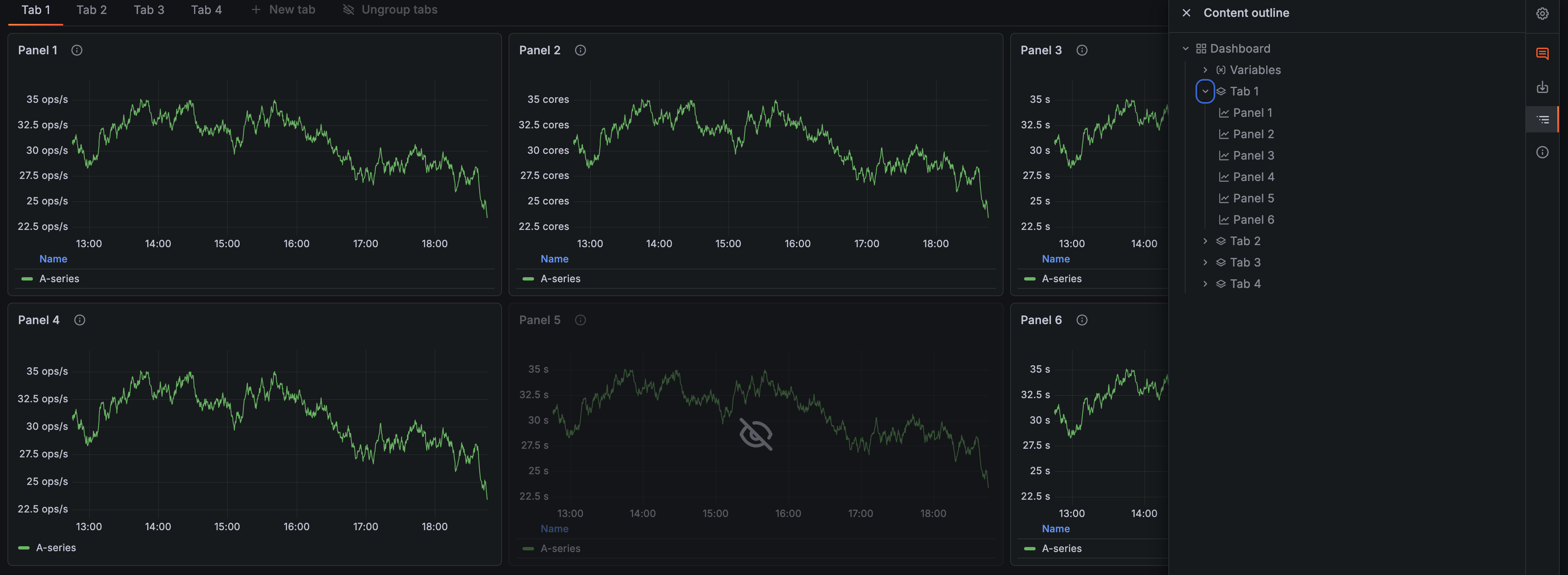The width and height of the screenshot is (1568, 575).
Task: Toggle the content outline sidebar icon
Action: click(1542, 119)
